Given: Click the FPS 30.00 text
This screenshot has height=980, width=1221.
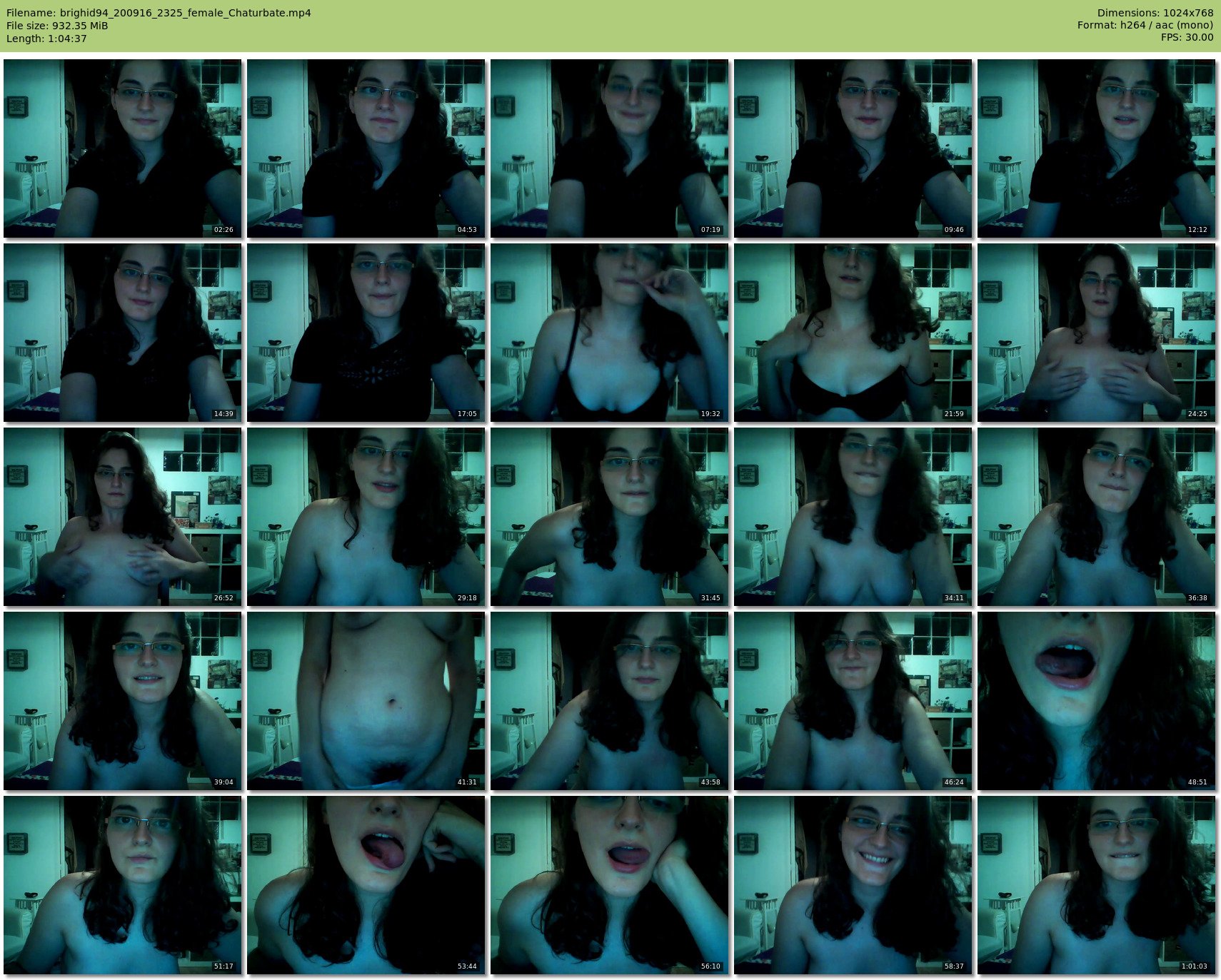Looking at the screenshot, I should [1187, 37].
